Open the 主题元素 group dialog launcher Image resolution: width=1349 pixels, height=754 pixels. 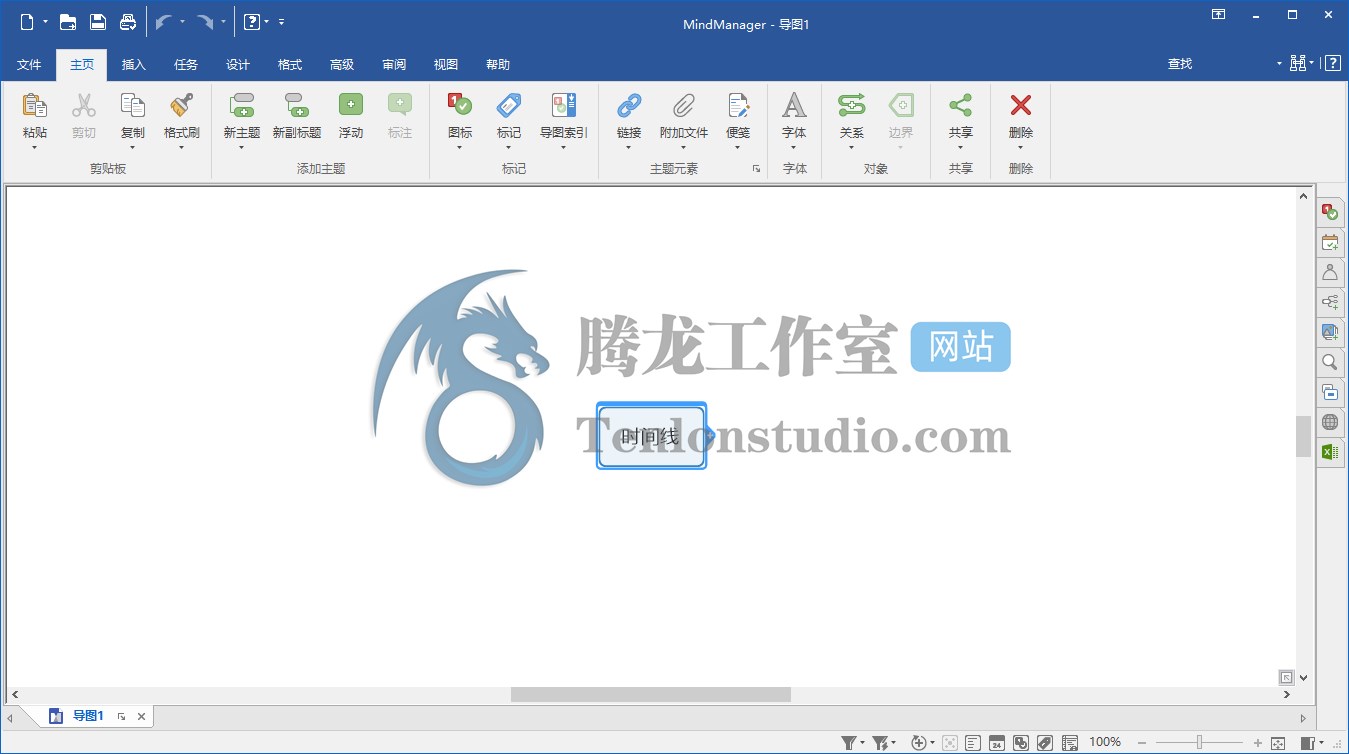tap(756, 169)
